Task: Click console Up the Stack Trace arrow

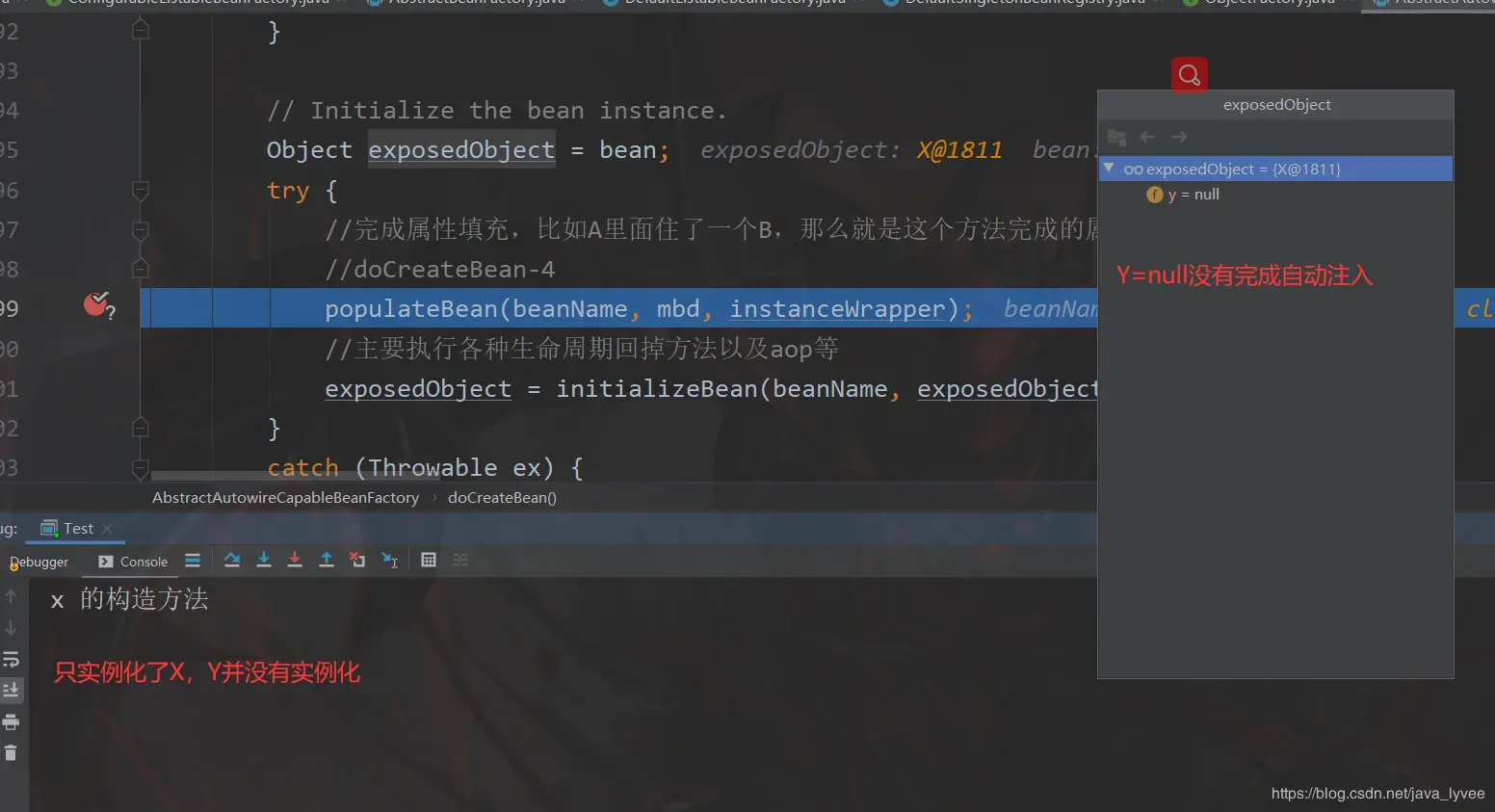Action: click(11, 597)
